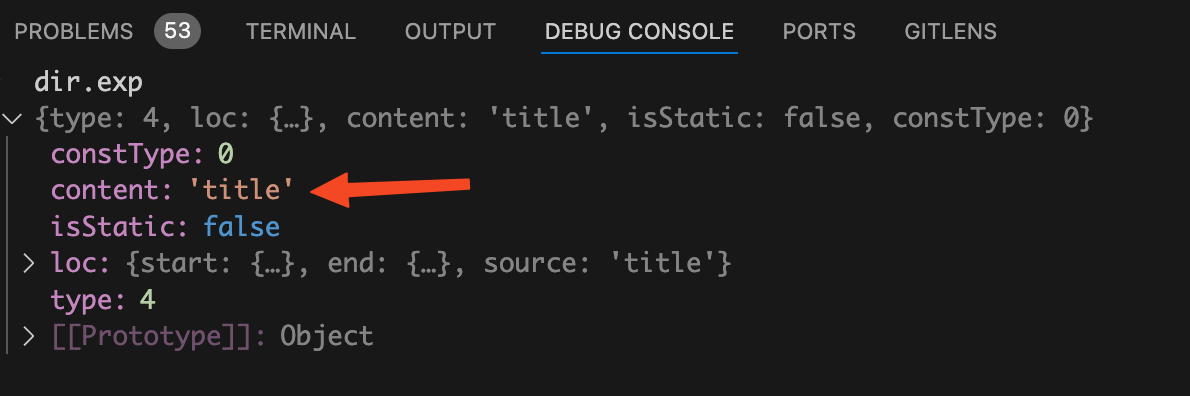Expand the loc property chevron
Screen dimensions: 1190x396
(28, 263)
